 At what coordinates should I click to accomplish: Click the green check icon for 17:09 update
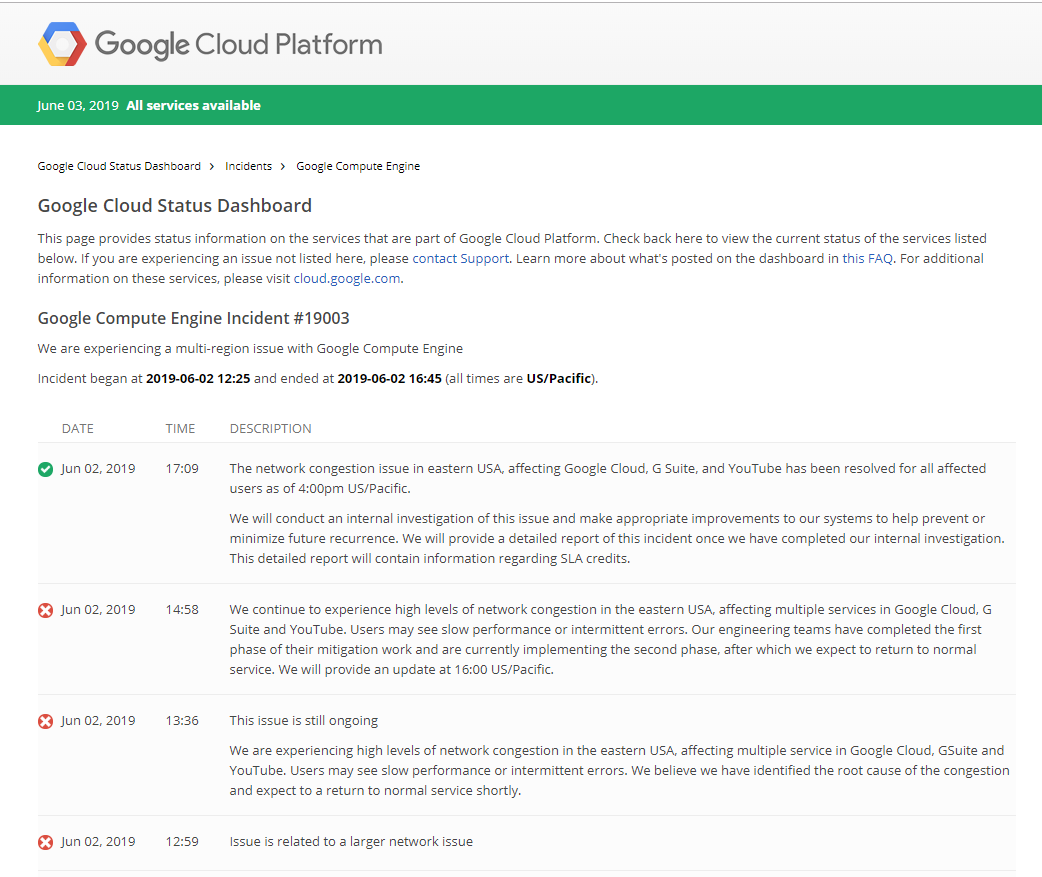[45, 470]
